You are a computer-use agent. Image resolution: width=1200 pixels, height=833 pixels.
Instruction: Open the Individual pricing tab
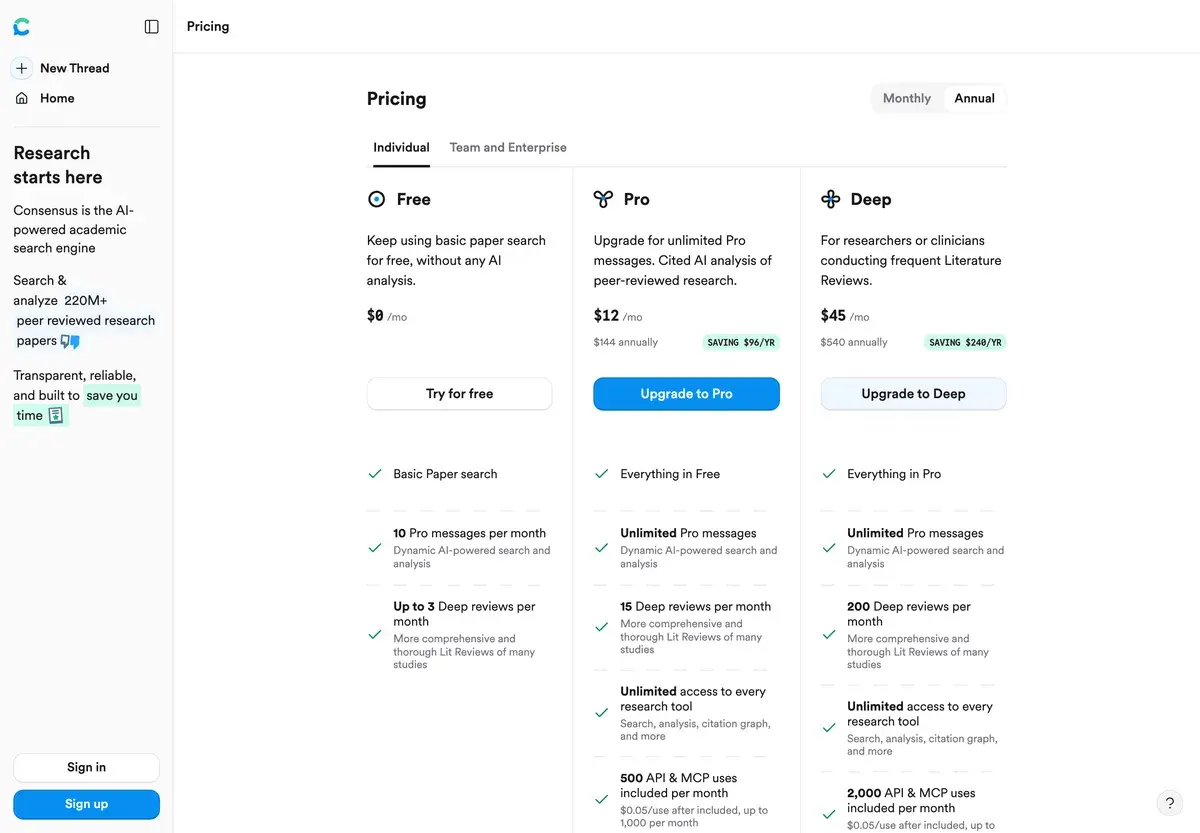[401, 147]
